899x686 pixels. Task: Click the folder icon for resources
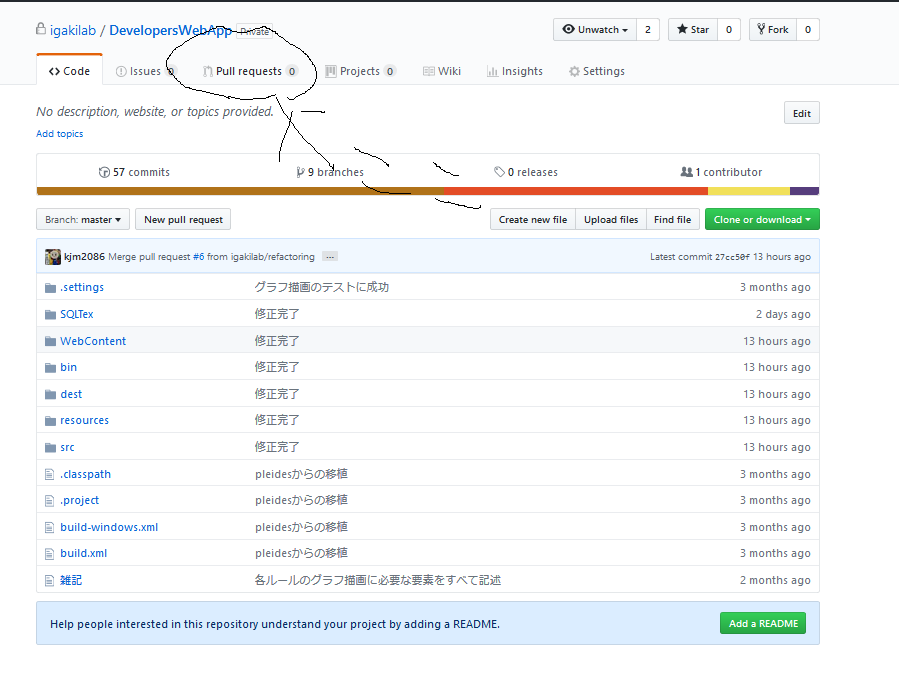click(50, 421)
